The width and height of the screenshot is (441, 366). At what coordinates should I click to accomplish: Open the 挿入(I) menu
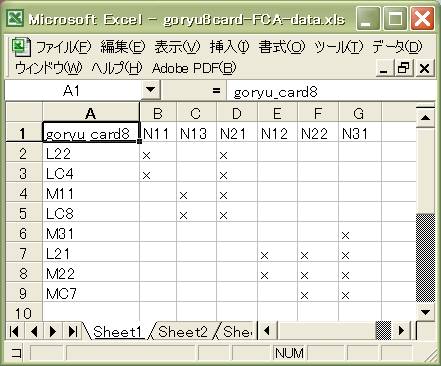(229, 48)
